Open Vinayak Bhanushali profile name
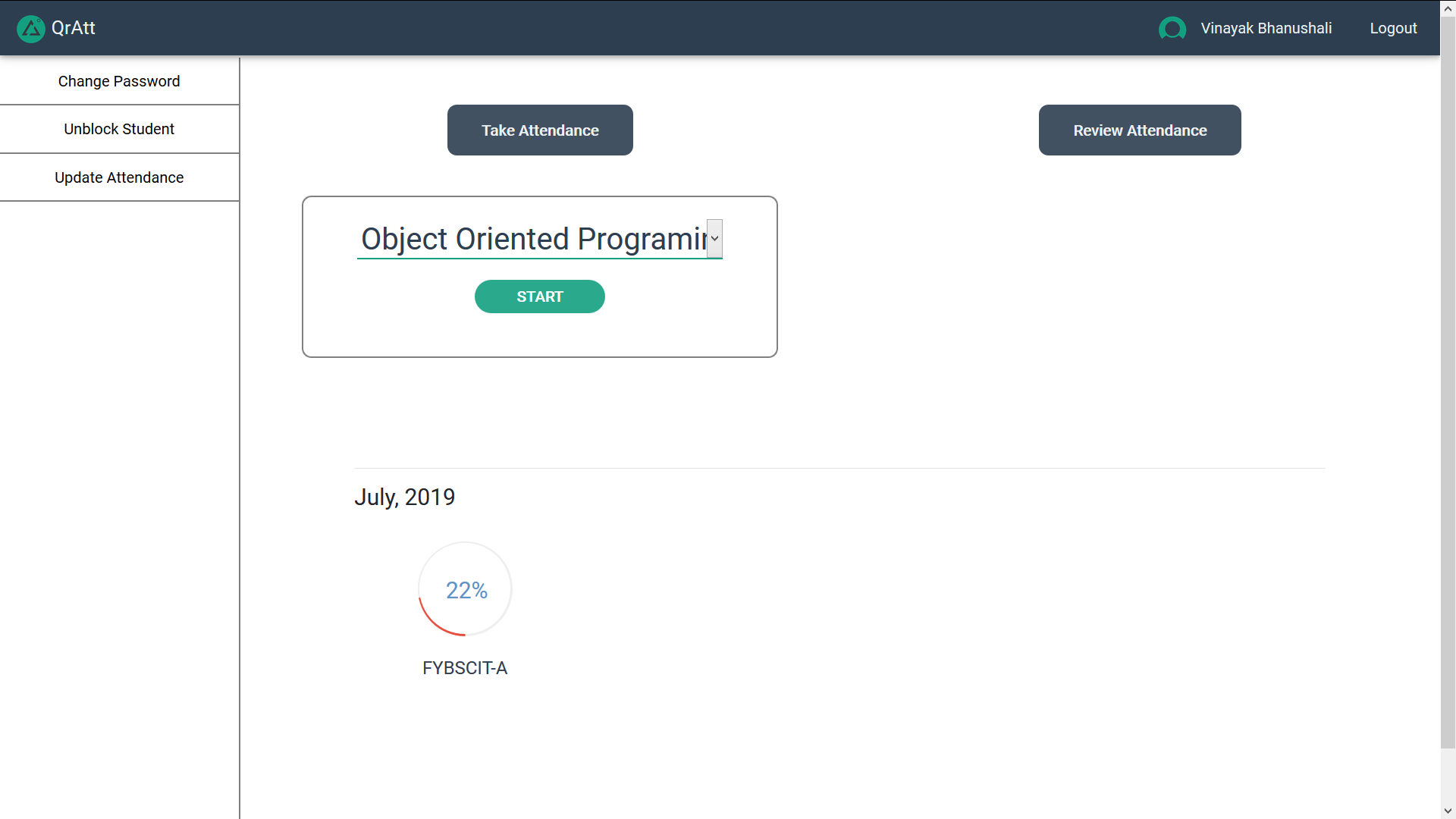The image size is (1456, 819). point(1266,28)
